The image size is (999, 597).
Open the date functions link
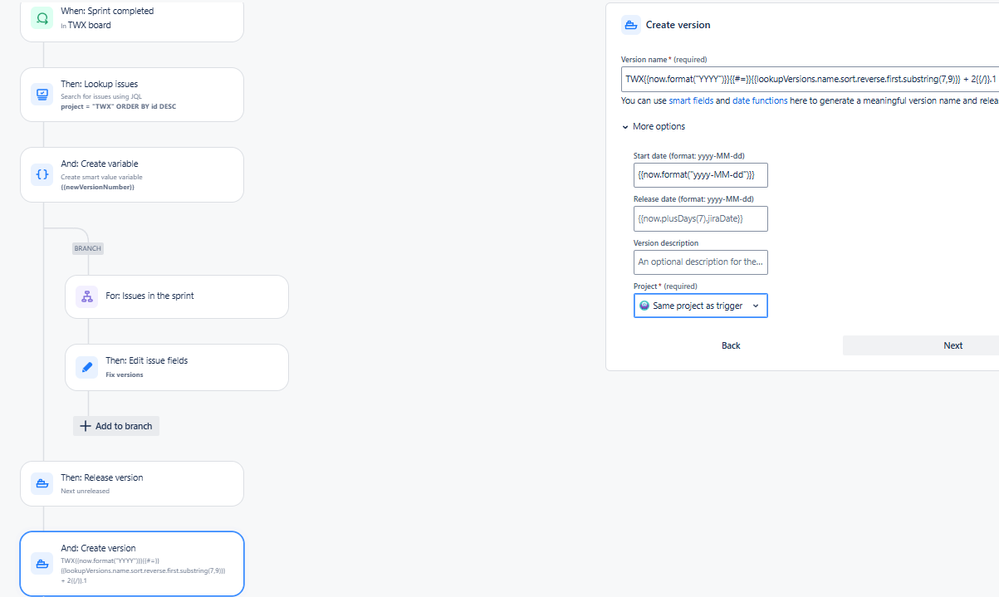759,101
